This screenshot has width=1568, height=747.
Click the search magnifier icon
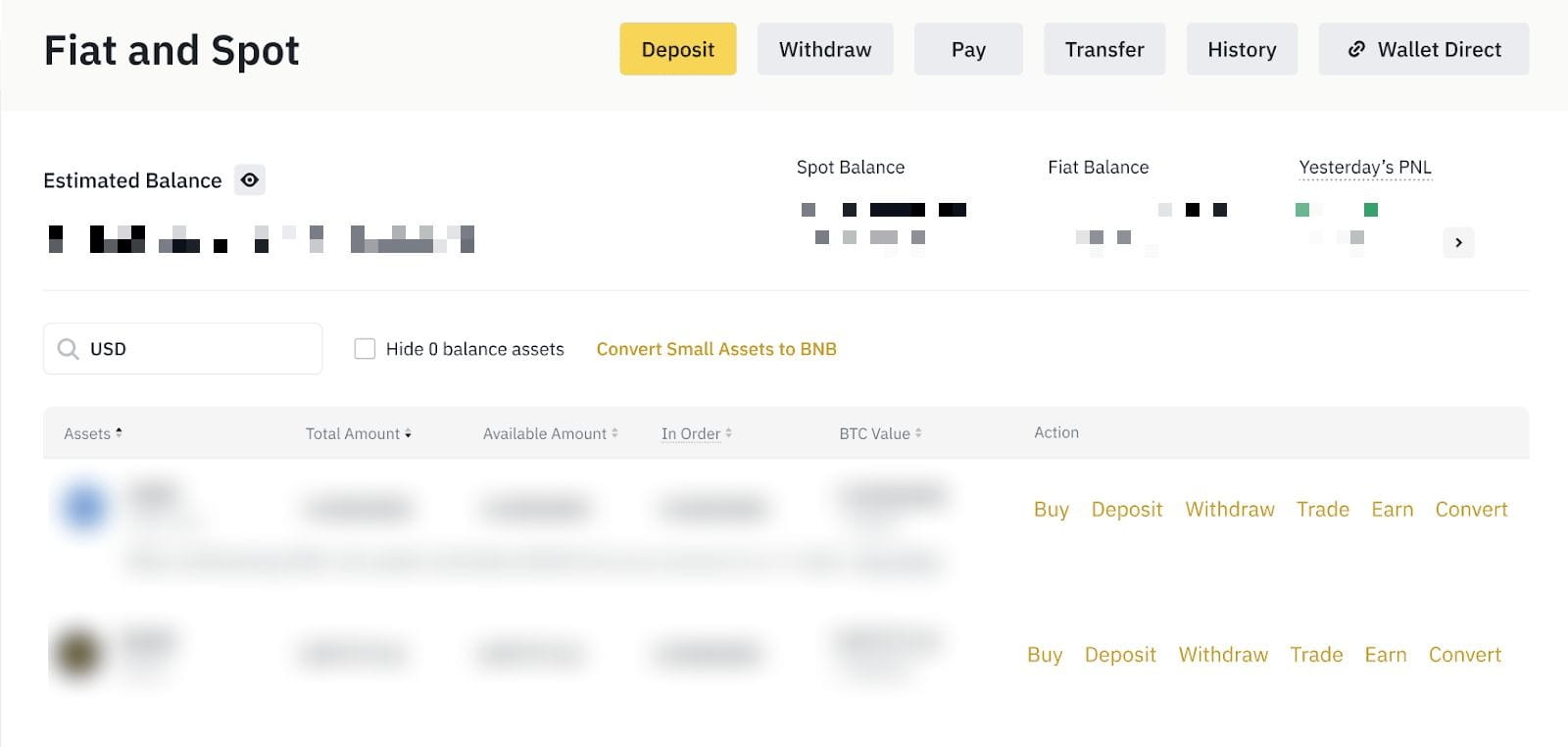click(x=68, y=349)
